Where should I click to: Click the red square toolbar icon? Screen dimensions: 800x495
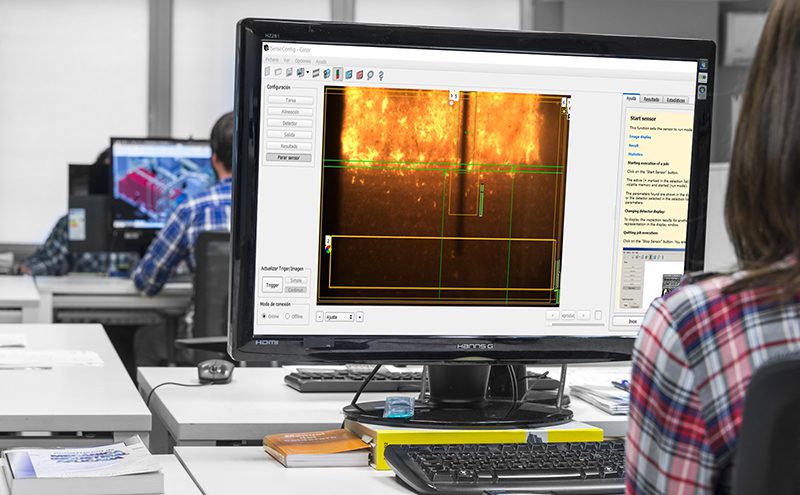359,75
